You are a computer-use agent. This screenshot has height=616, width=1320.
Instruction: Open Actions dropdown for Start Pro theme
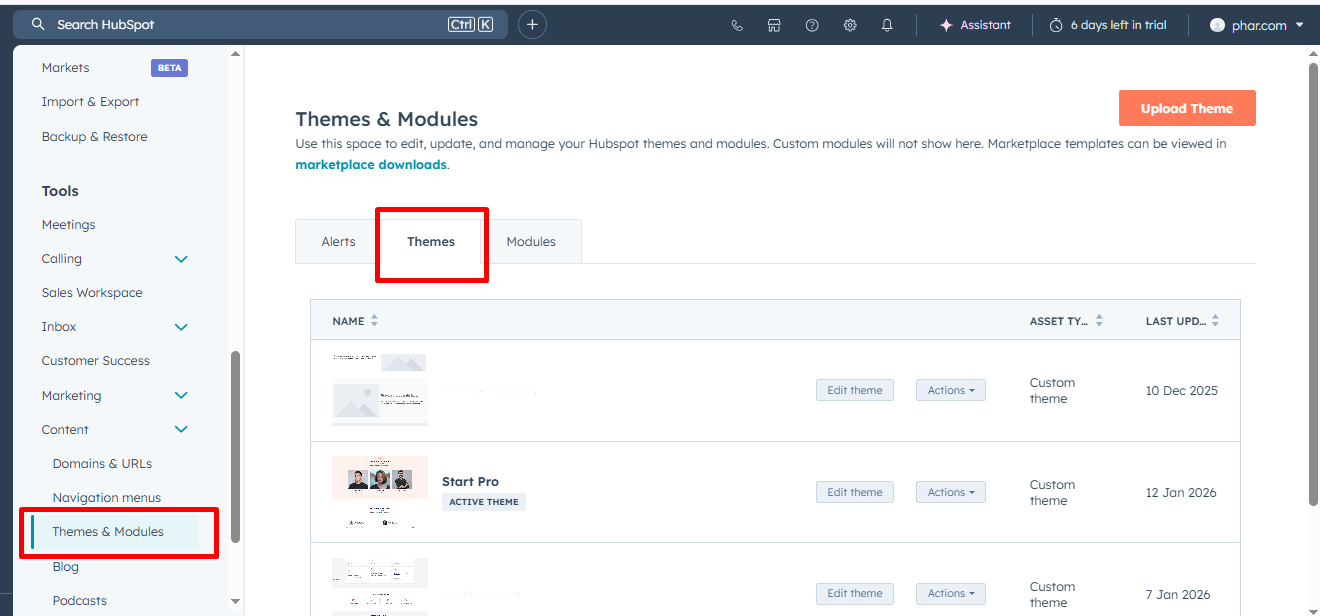coord(949,491)
